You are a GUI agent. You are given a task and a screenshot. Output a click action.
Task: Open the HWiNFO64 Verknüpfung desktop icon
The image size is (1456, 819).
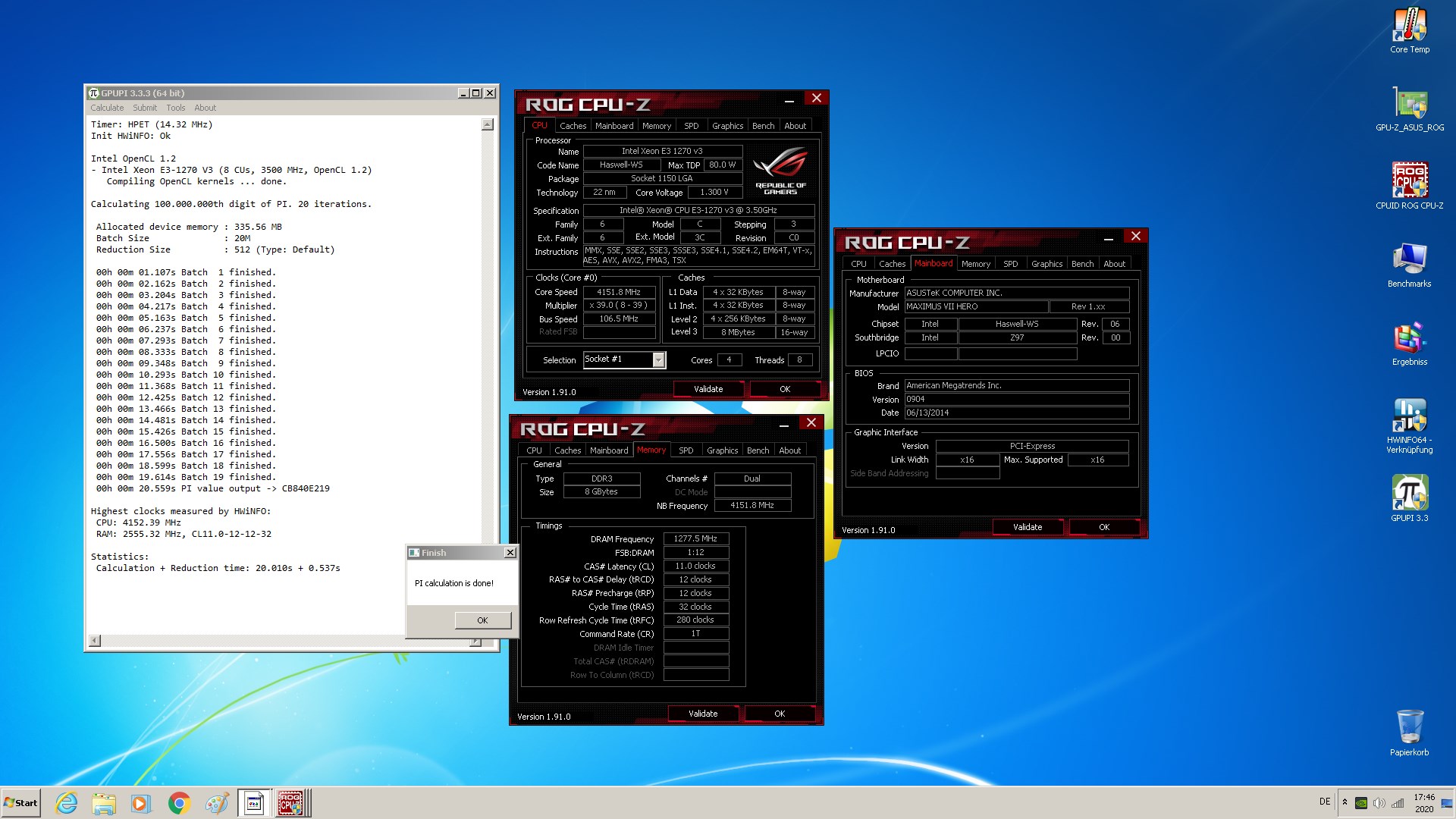coord(1409,425)
